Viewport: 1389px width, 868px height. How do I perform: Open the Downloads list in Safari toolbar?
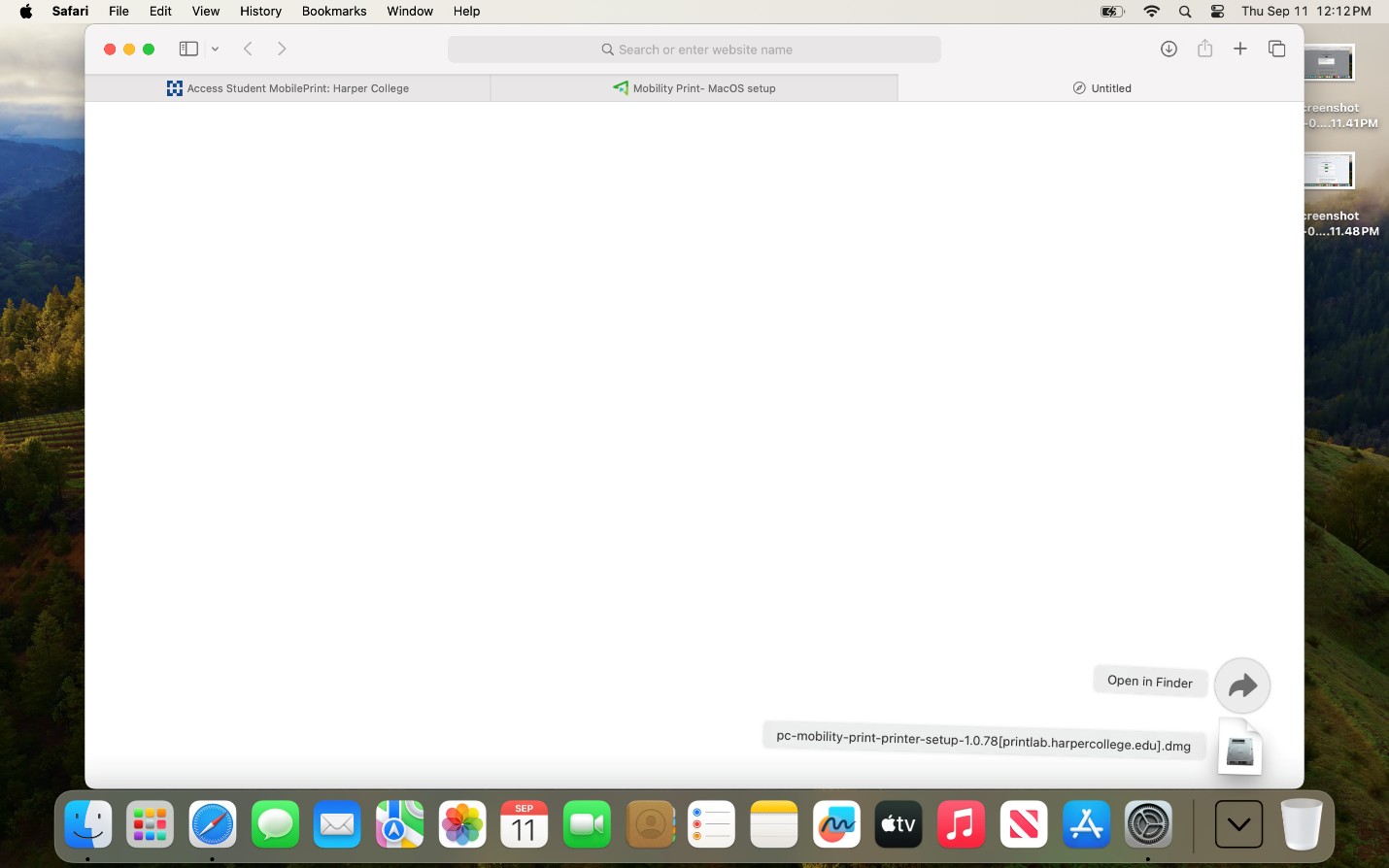point(1168,49)
